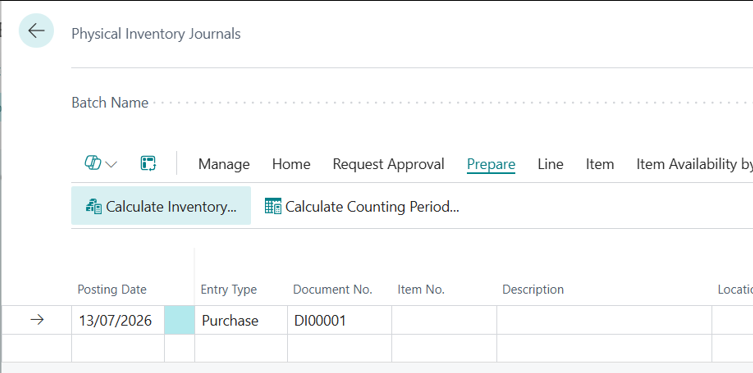This screenshot has width=753, height=373.
Task: Open the Item Availability by menu
Action: (x=694, y=164)
